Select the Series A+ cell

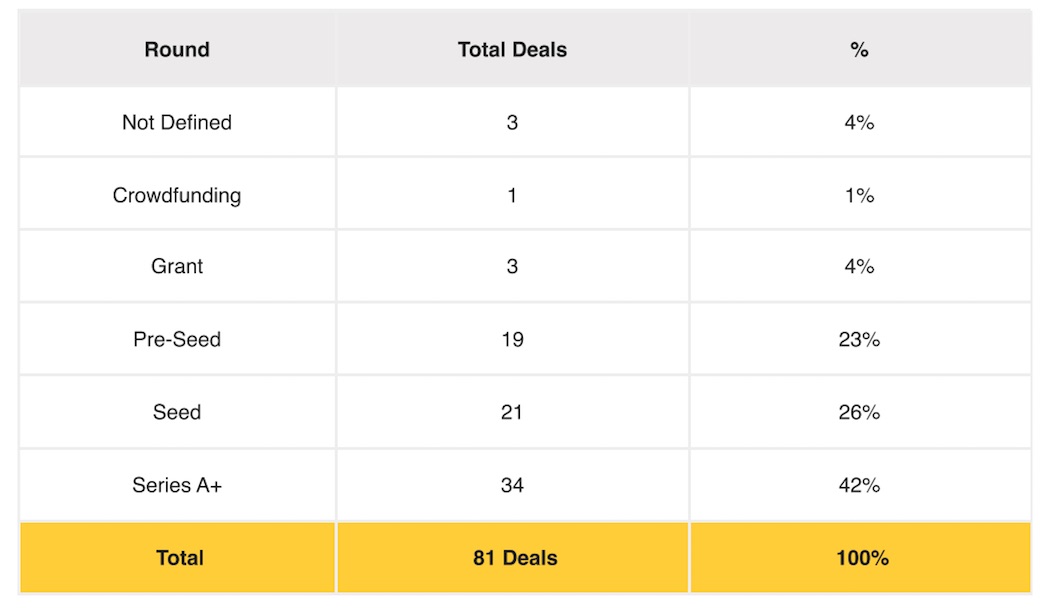177,485
